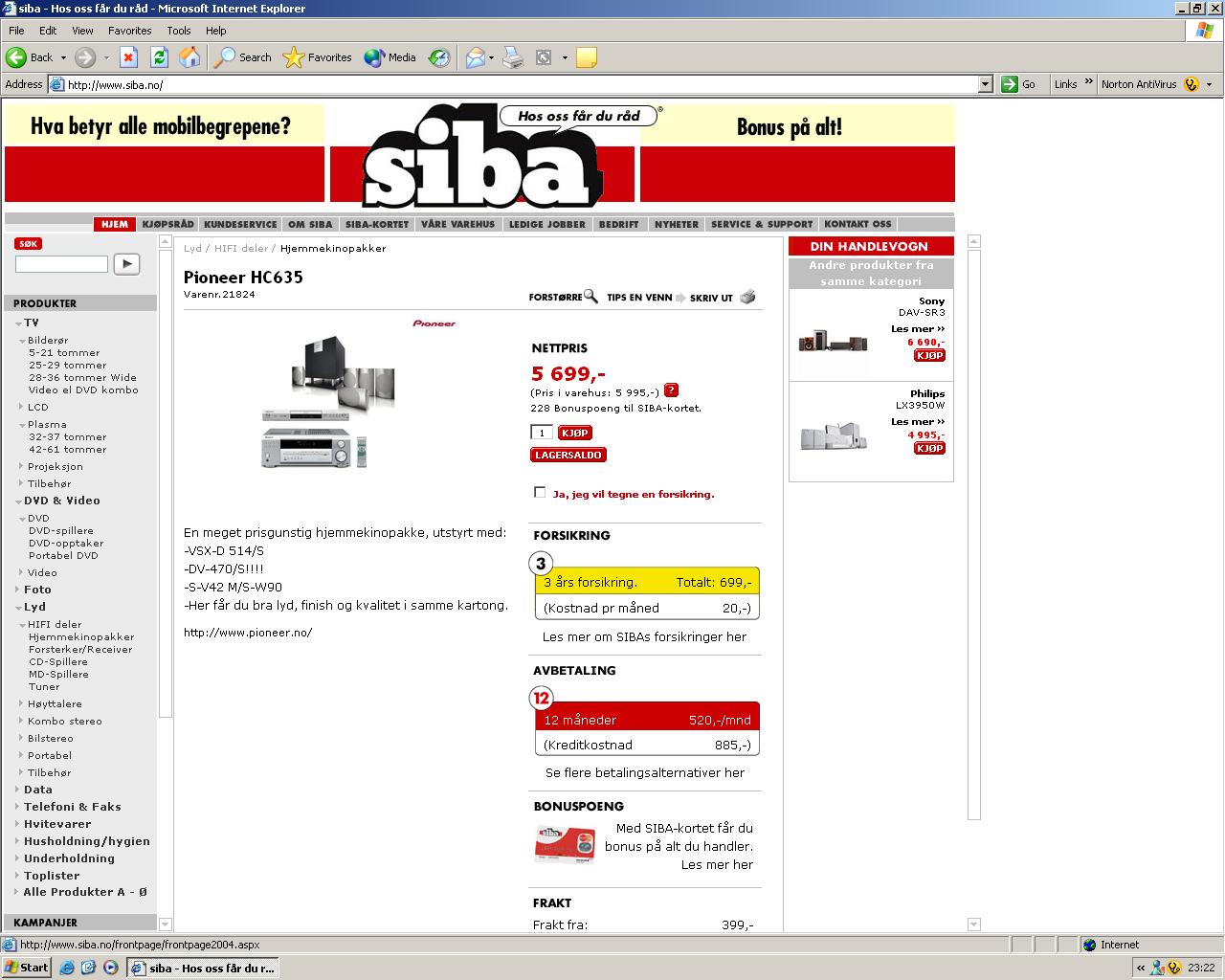This screenshot has width=1225, height=980.
Task: Click the SIBA-kortet card image
Action: pos(565,845)
